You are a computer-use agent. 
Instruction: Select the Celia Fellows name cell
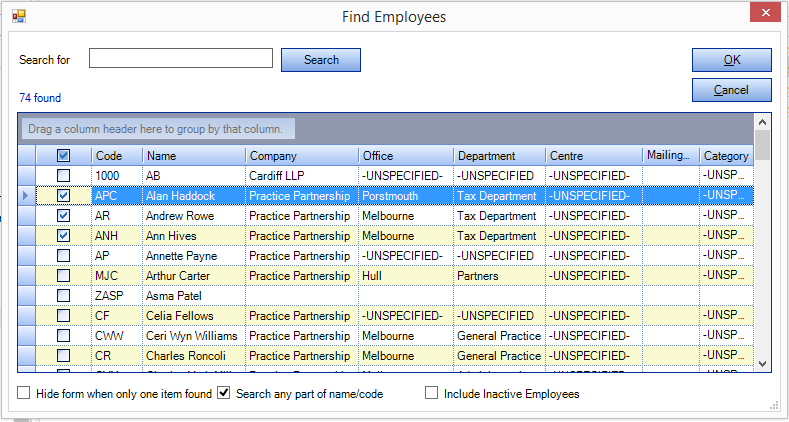pyautogui.click(x=194, y=316)
